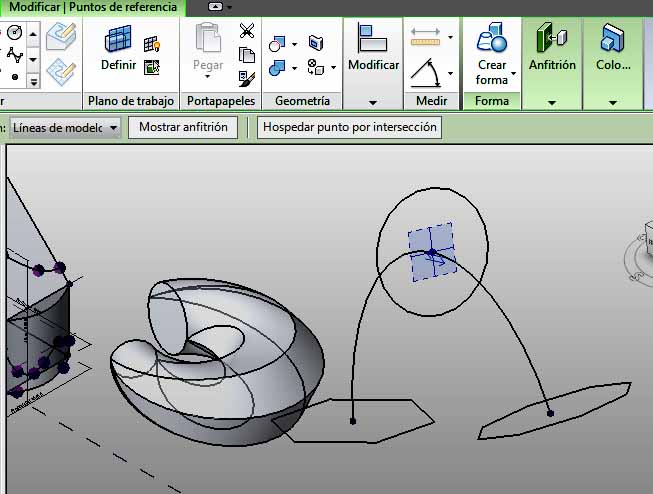This screenshot has height=494, width=653.
Task: Select the blue reference point plane in viewport
Action: (x=431, y=250)
